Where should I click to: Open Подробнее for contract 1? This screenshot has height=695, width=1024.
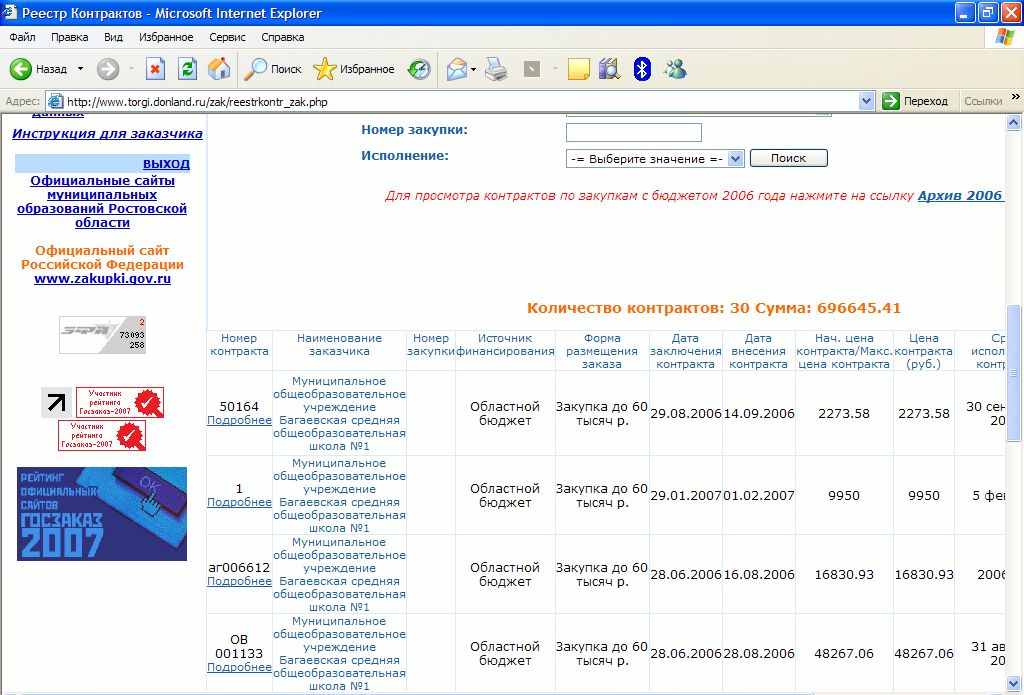(x=239, y=502)
